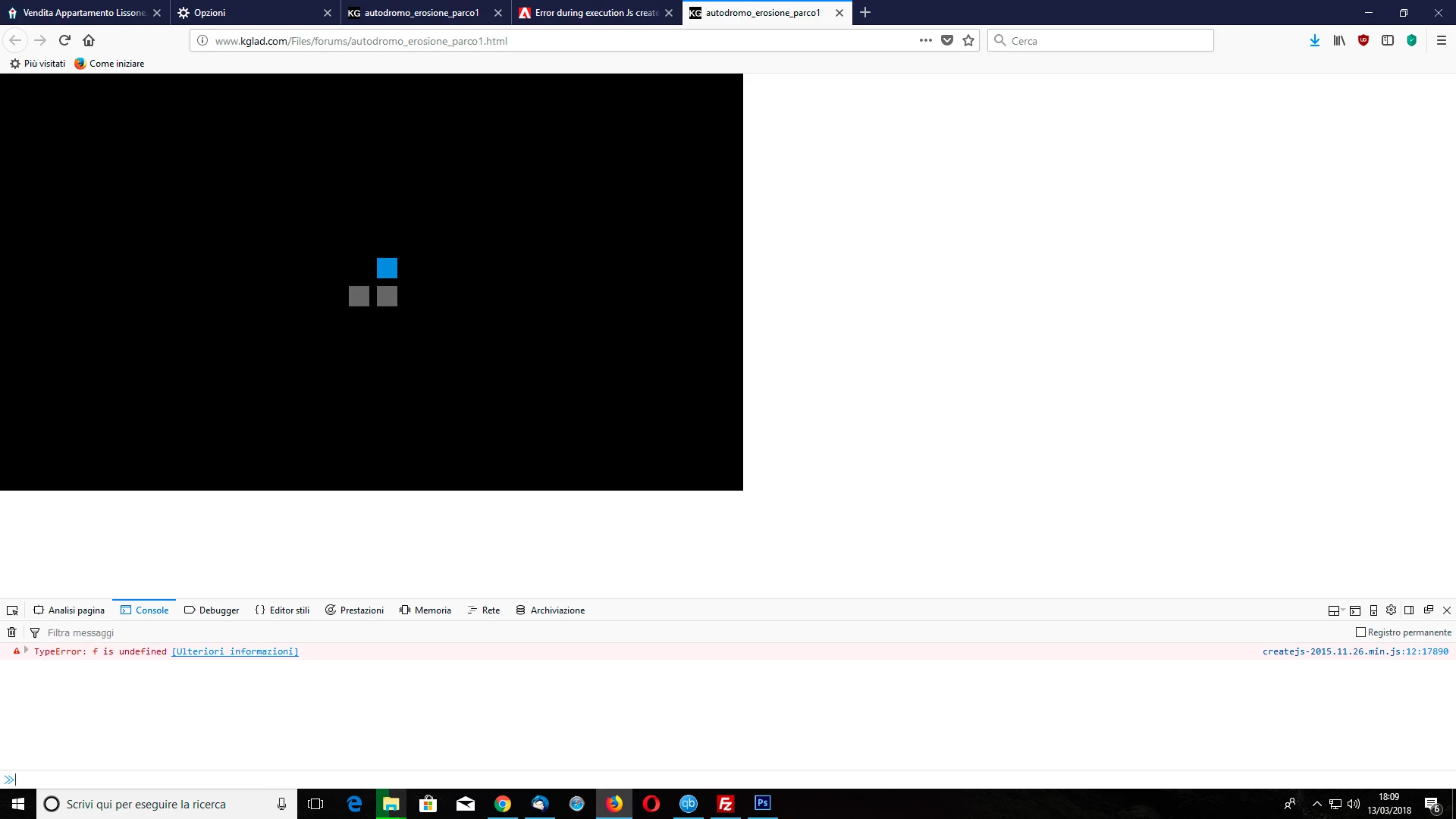Clear console with the trash icon

tap(12, 632)
